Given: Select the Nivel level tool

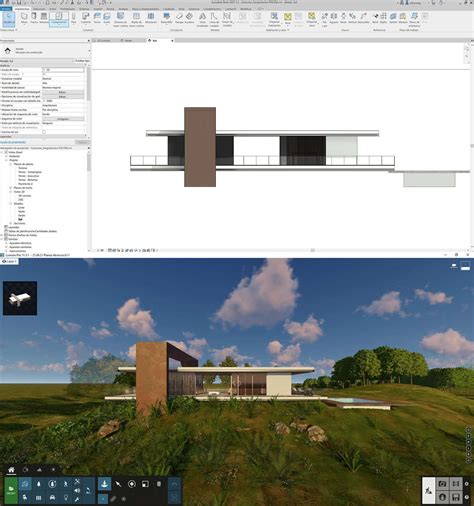Looking at the screenshot, I should tap(375, 18).
